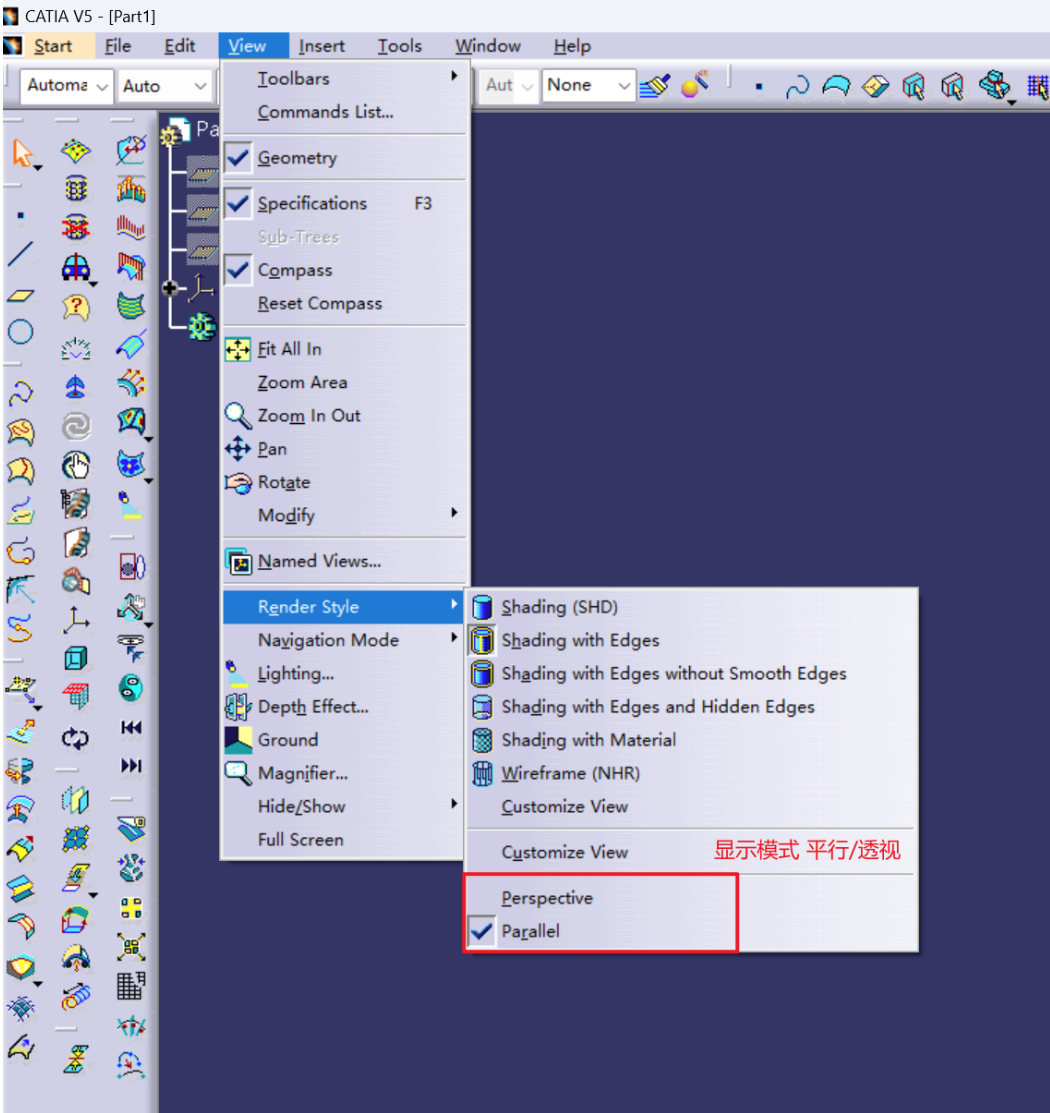Click the Fit All In icon in View menu
Image resolution: width=1050 pixels, height=1113 pixels.
(x=238, y=349)
